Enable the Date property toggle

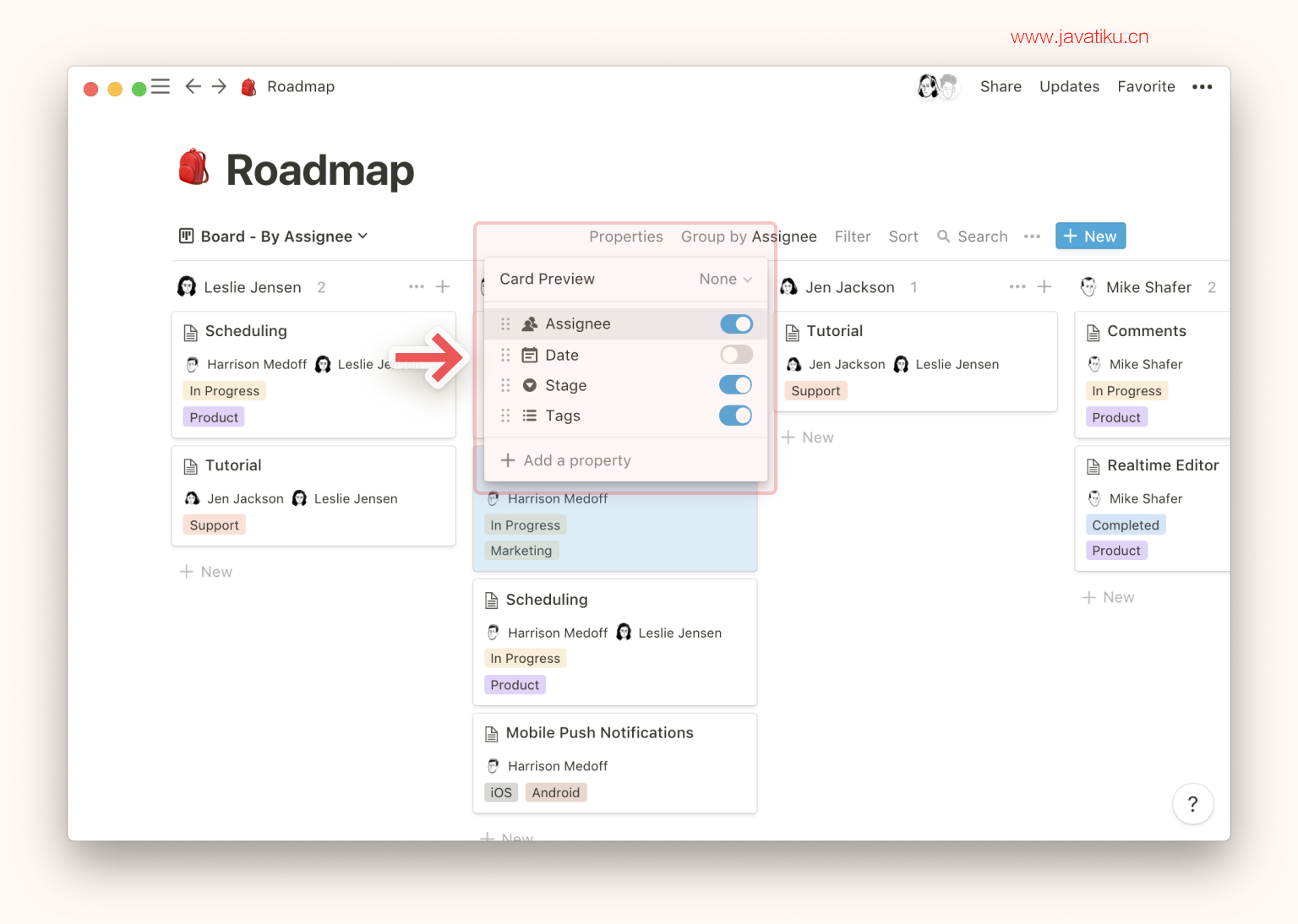(x=736, y=355)
